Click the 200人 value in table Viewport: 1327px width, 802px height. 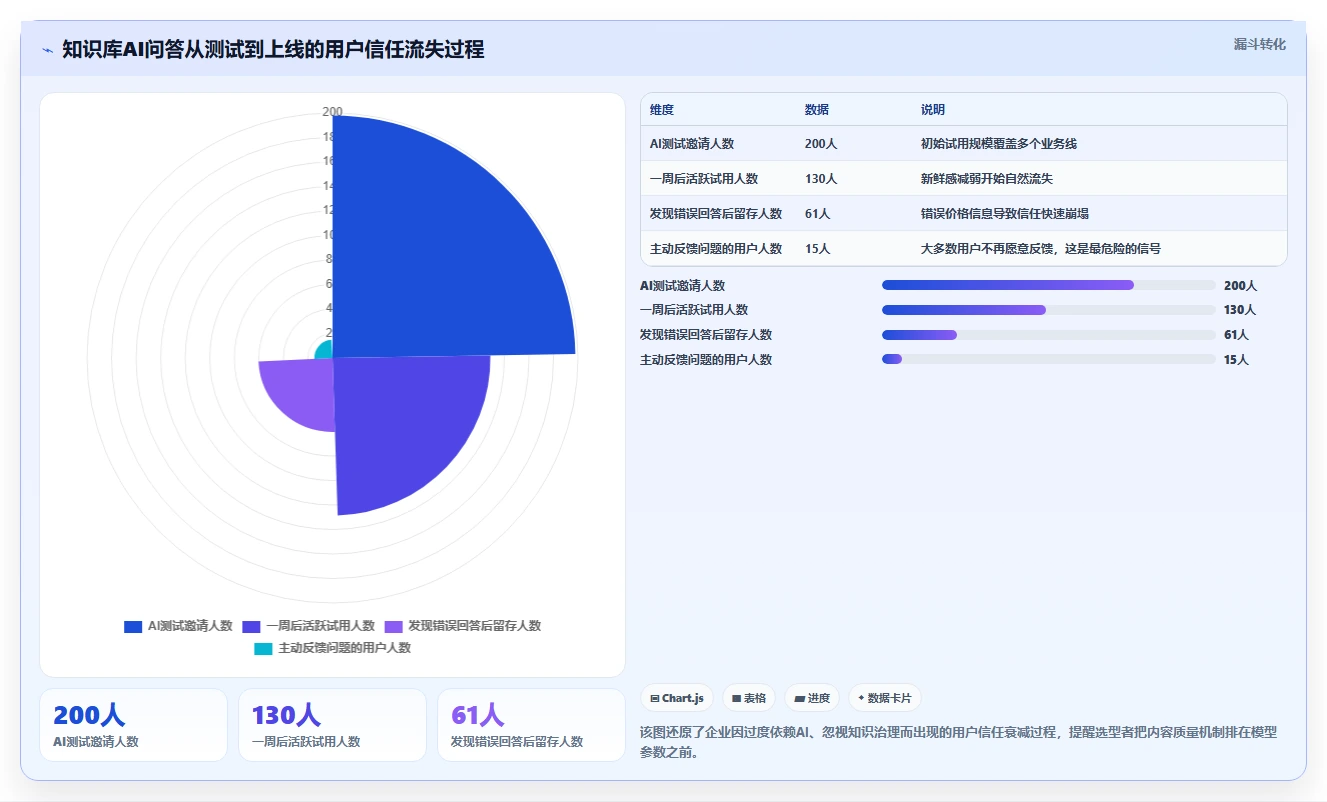pyautogui.click(x=821, y=144)
